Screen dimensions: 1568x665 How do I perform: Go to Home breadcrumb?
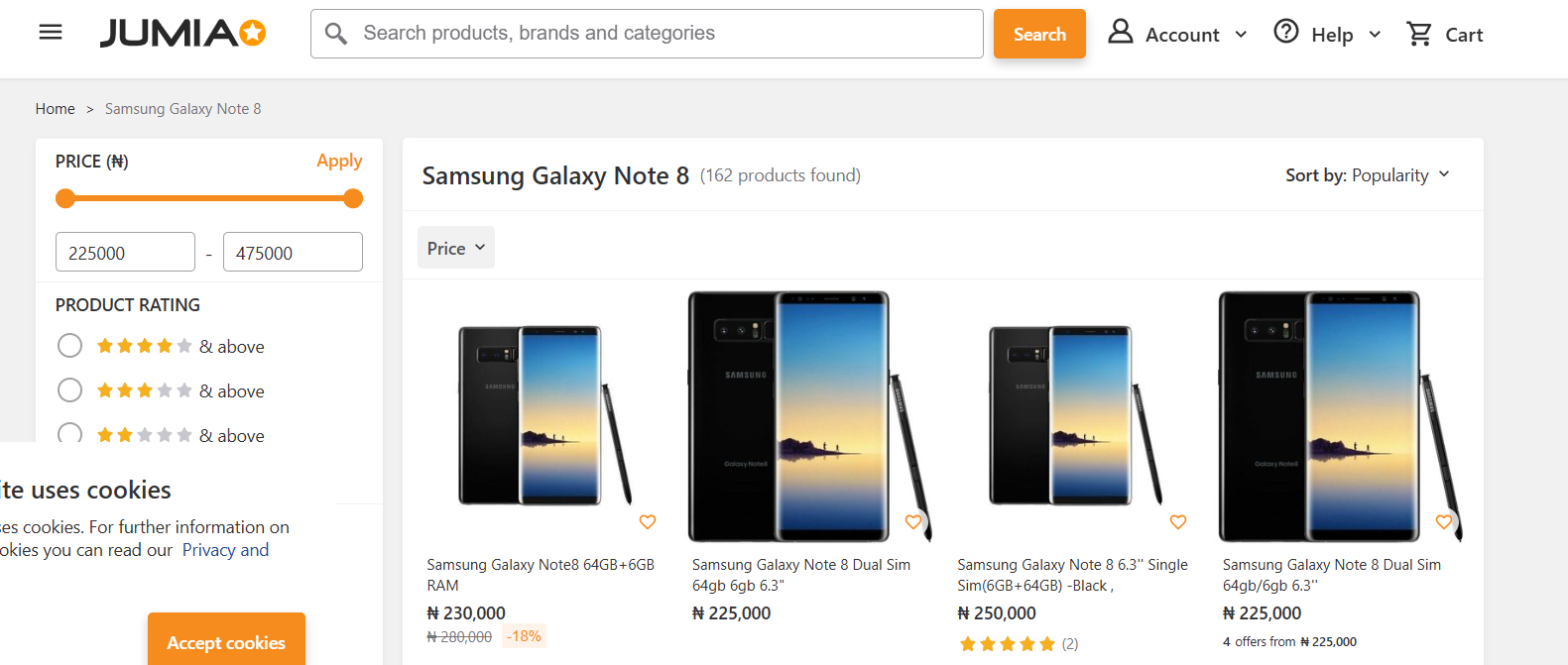coord(56,109)
